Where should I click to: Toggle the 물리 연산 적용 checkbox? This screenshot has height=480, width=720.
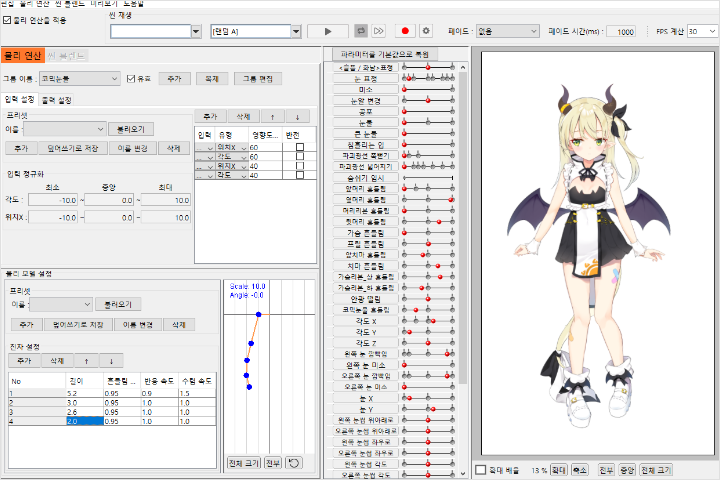pyautogui.click(x=7, y=20)
